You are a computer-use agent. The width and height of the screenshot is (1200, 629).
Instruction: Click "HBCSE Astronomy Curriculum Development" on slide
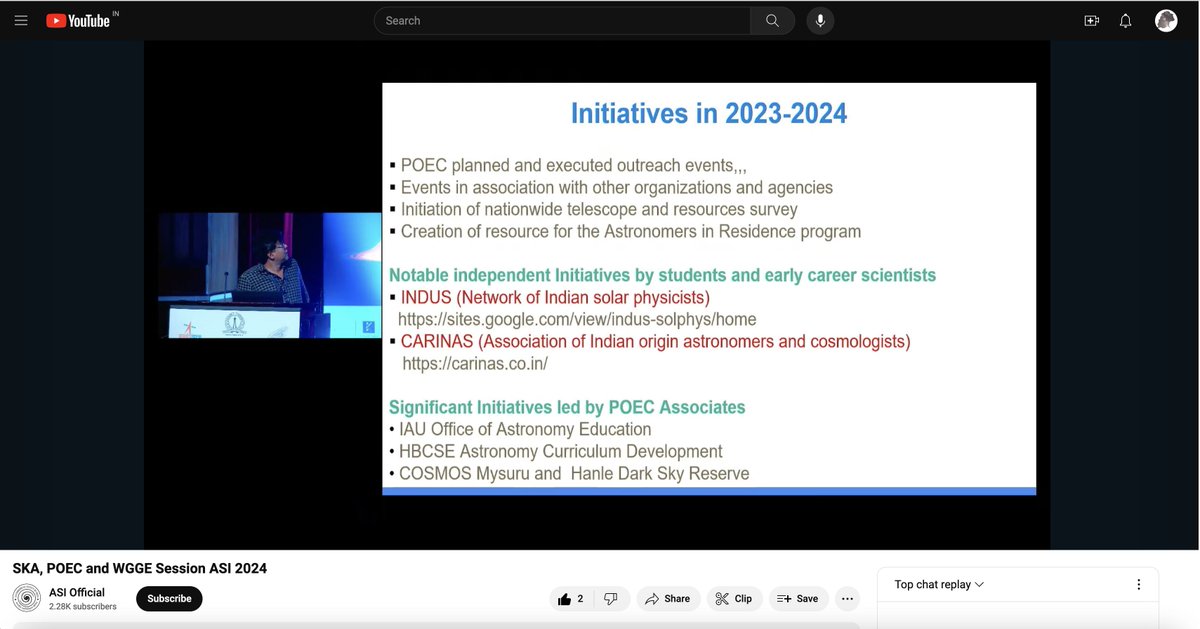[561, 452]
